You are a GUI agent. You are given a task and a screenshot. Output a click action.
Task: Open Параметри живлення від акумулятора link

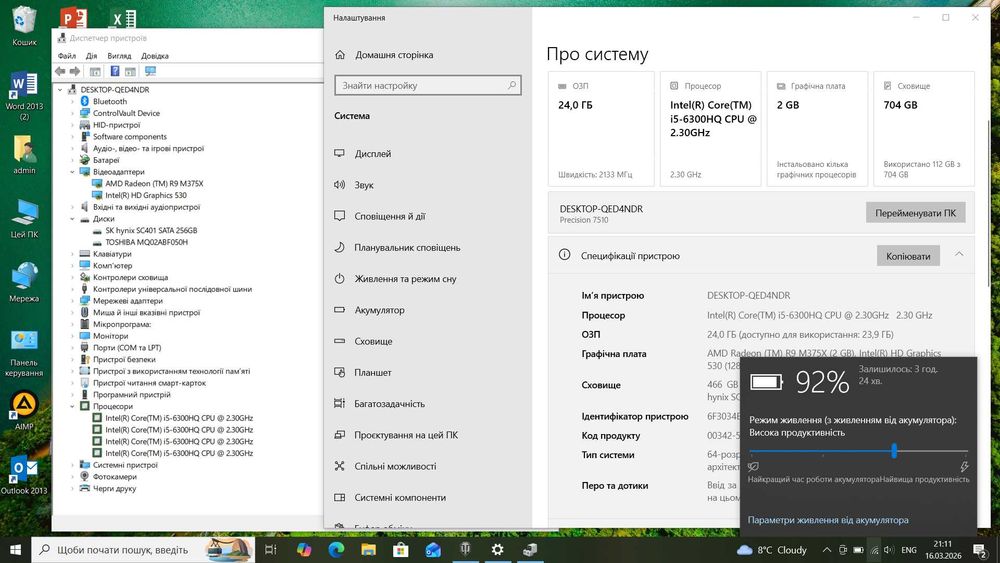828,520
